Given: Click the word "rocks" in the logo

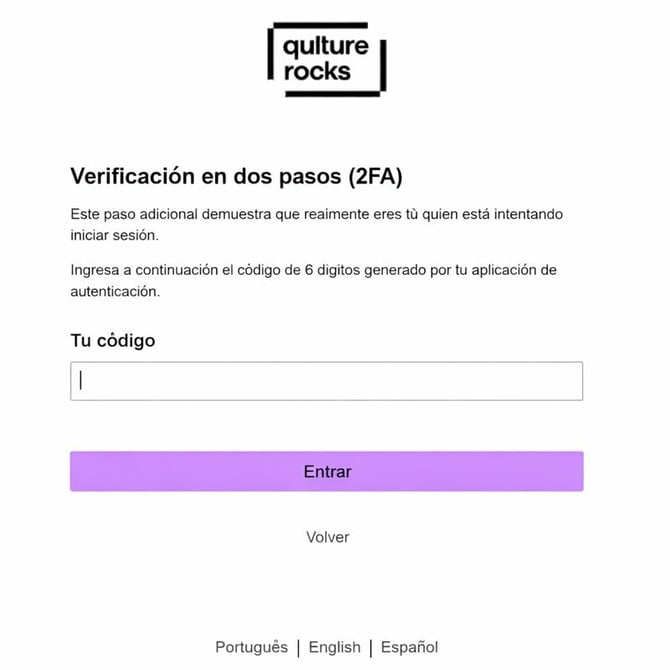Looking at the screenshot, I should click(317, 71).
